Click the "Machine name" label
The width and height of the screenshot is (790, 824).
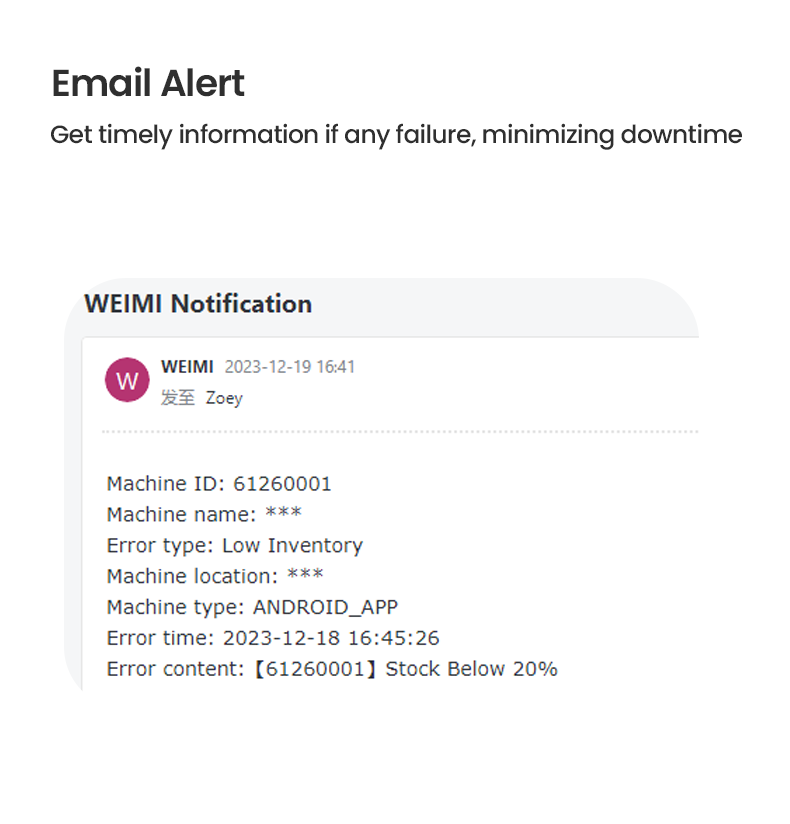click(181, 515)
